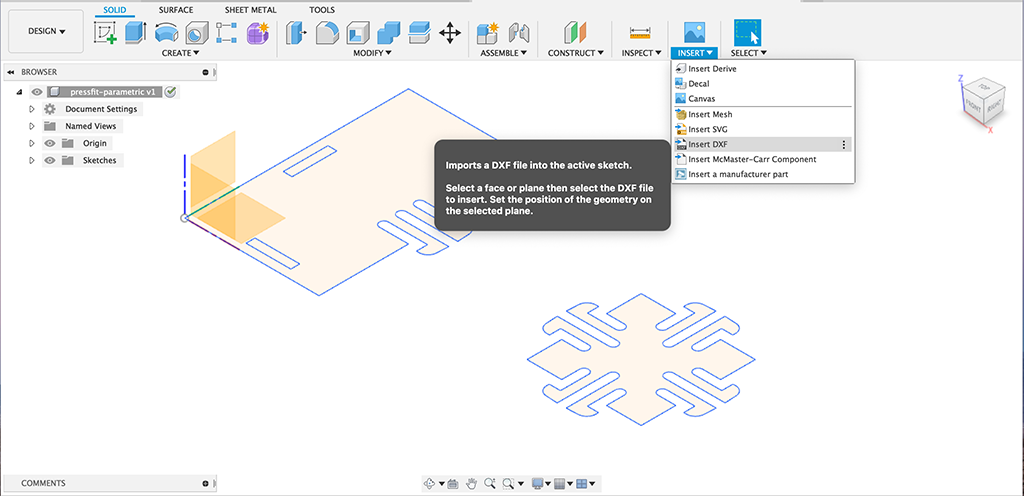Click the Viewports layout icon
The width and height of the screenshot is (1024, 496).
click(x=581, y=484)
